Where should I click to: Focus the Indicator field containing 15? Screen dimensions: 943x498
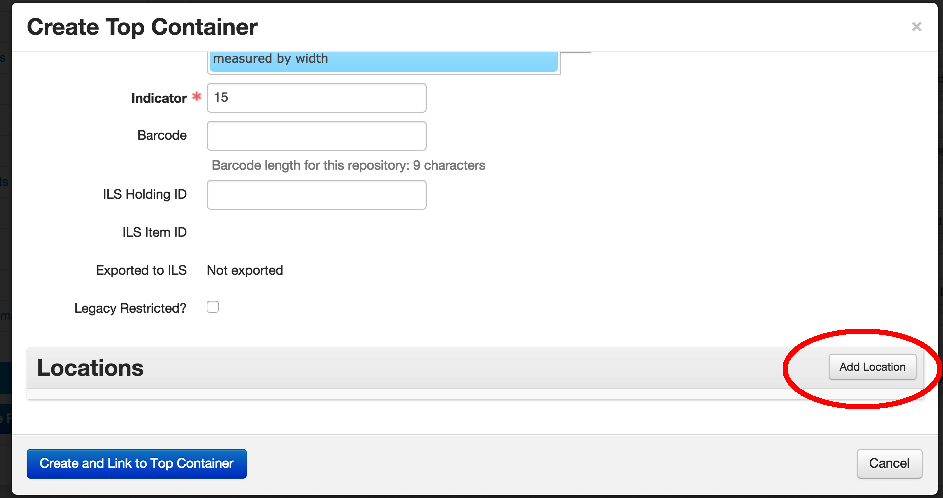pos(316,98)
